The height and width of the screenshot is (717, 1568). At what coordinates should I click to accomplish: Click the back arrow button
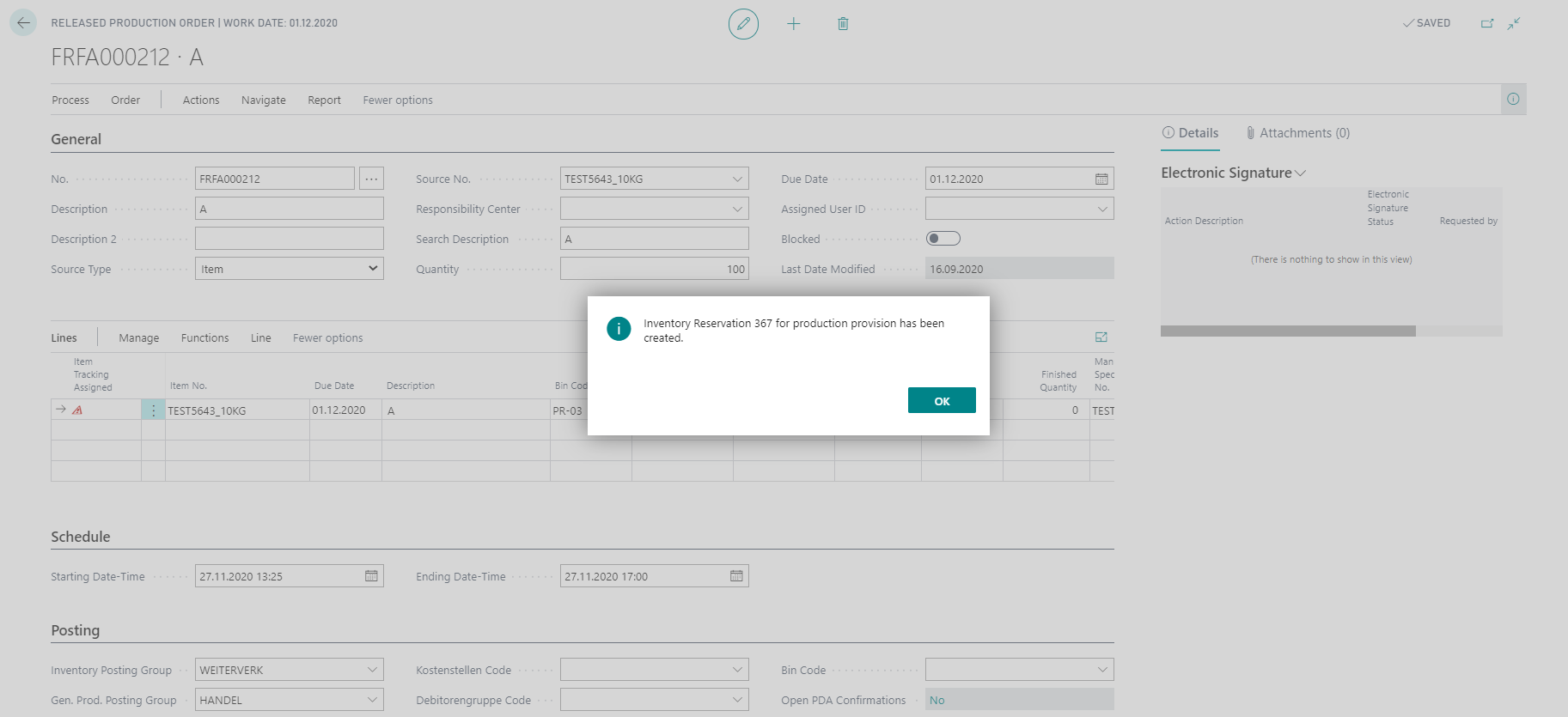(x=23, y=23)
